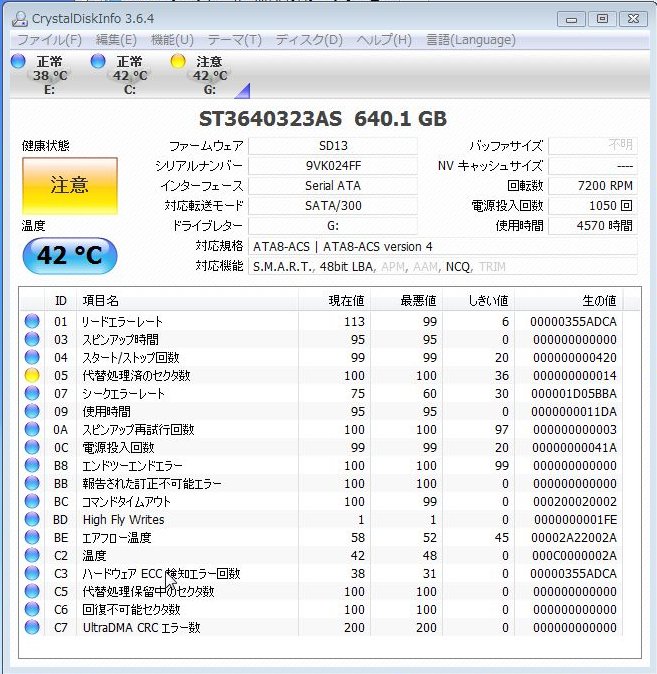Click status orb for 0C 電源投入回数

32,447
